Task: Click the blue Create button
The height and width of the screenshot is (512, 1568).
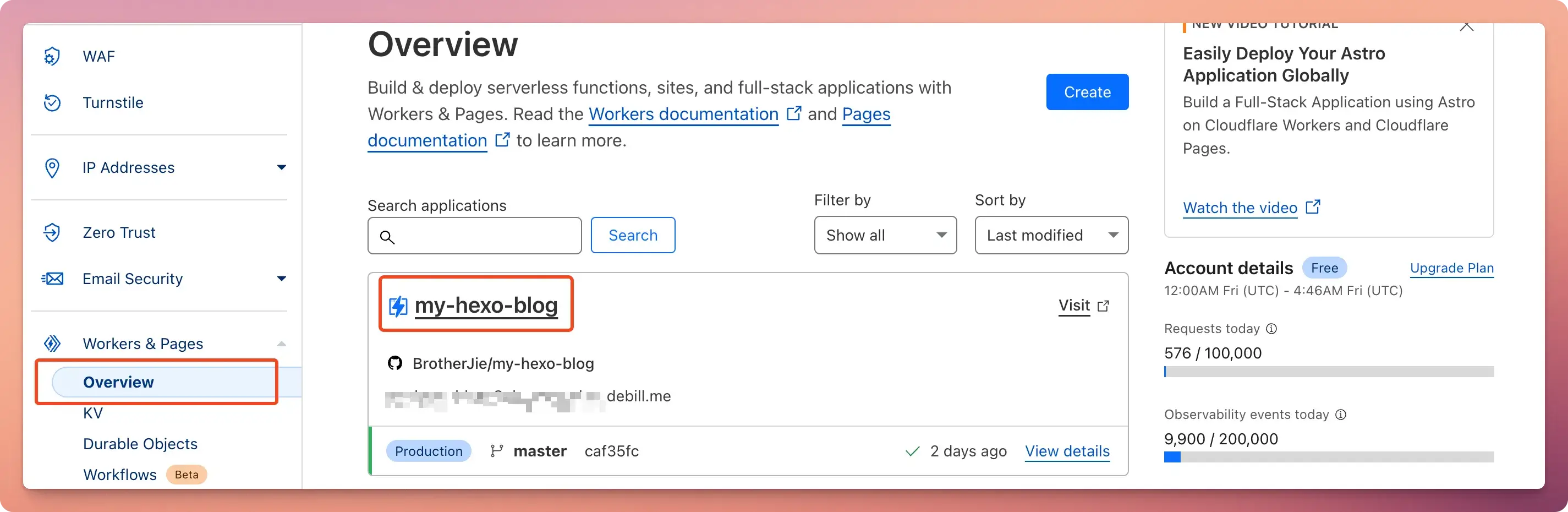Action: point(1087,92)
